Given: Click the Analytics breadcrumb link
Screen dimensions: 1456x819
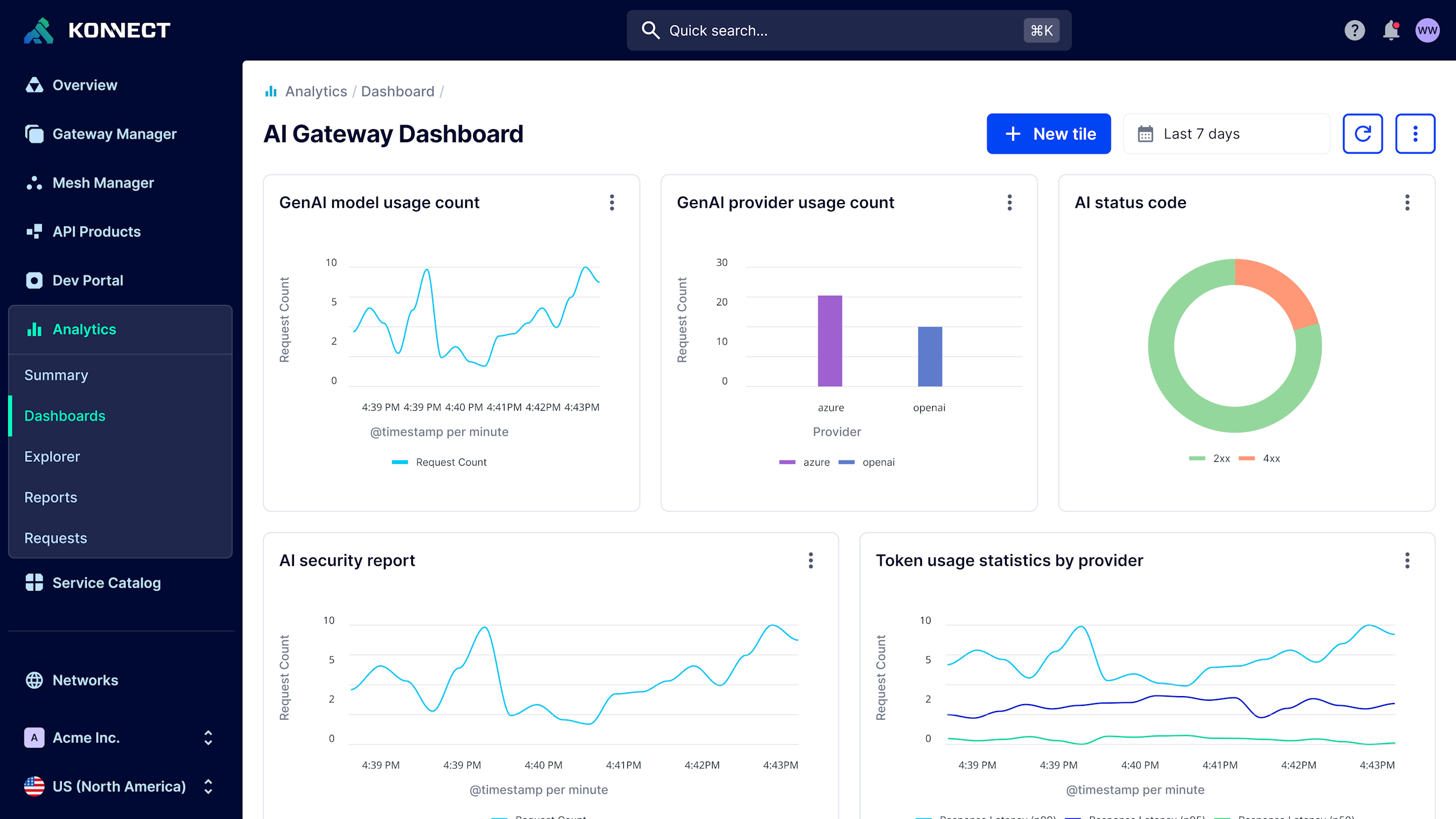Looking at the screenshot, I should [316, 92].
